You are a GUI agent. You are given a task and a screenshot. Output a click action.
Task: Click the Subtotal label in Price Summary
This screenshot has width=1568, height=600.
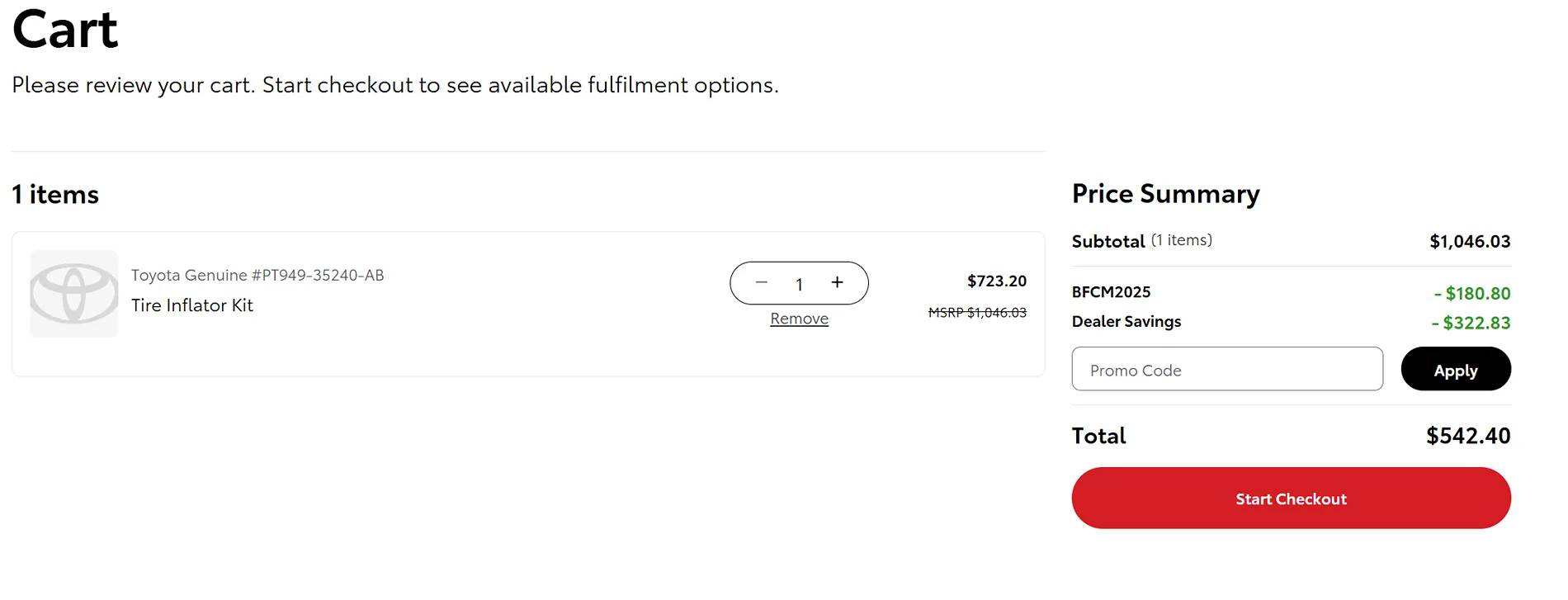(1108, 242)
